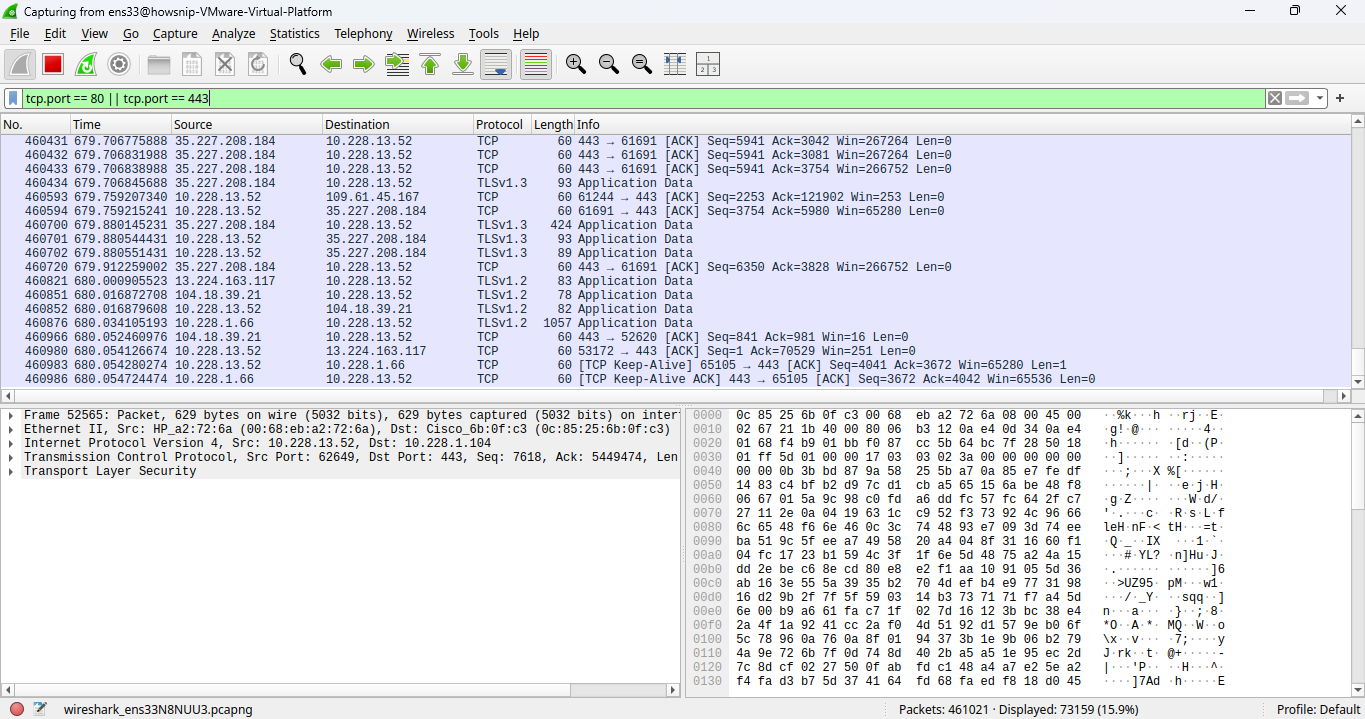Click wireshark_ens33N8NUU3.pcapng in status bar
Screen dimensions: 1365x719
(x=158, y=709)
